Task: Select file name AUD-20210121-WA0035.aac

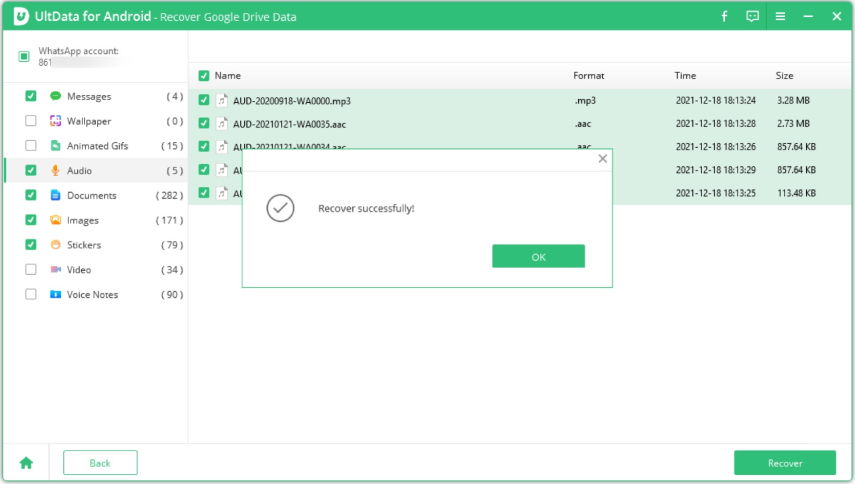Action: tap(290, 124)
